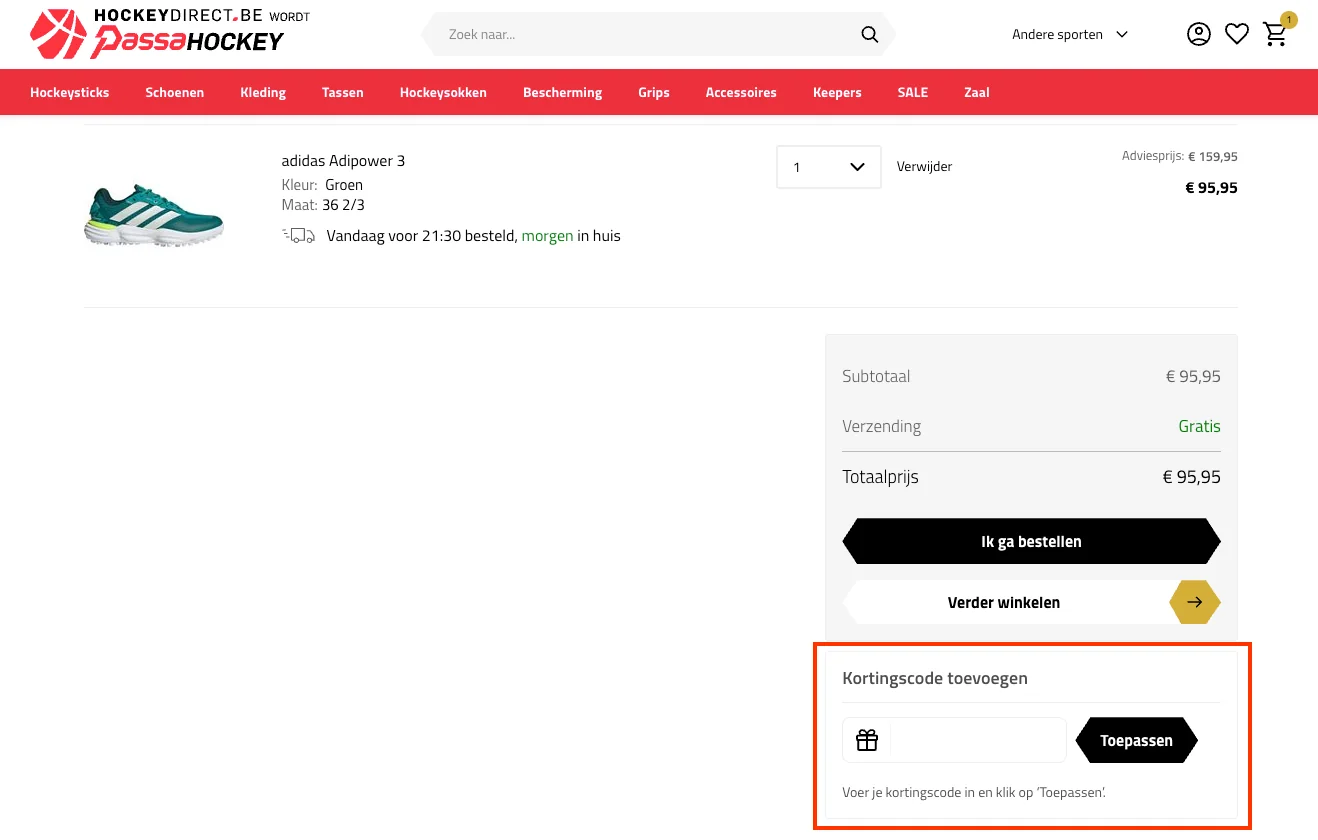Expand the Andere sporten dropdown
Viewport: 1318px width, 840px height.
click(1070, 34)
